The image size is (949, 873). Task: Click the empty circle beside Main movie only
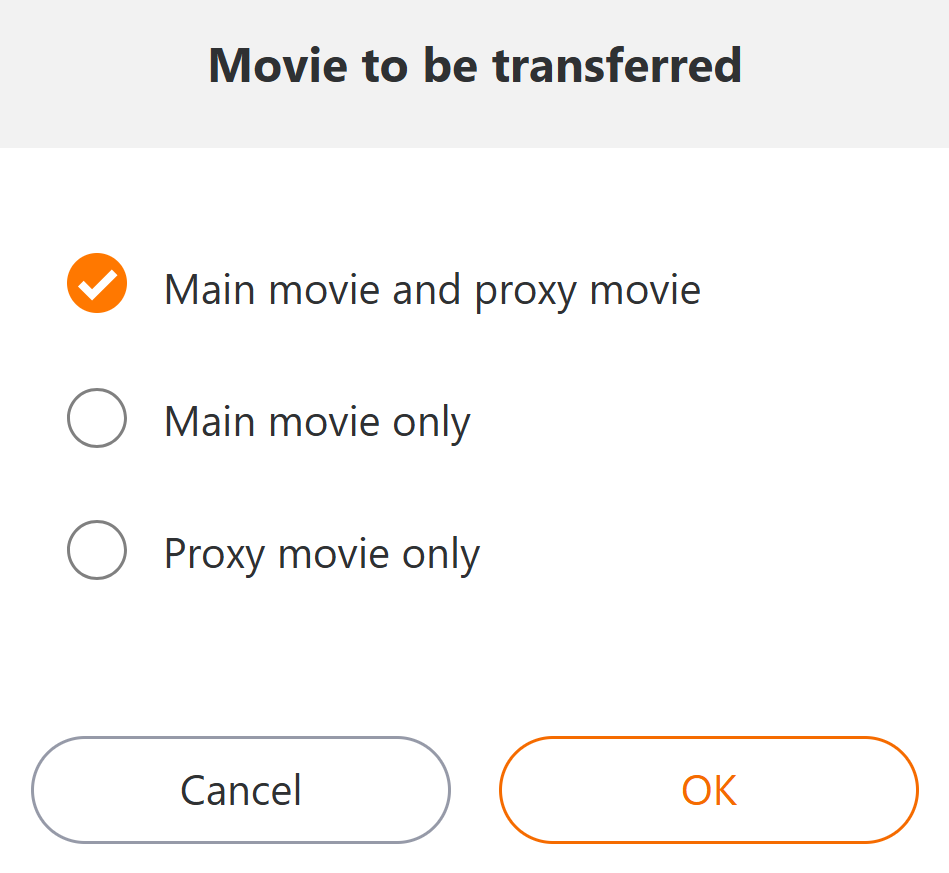point(97,417)
